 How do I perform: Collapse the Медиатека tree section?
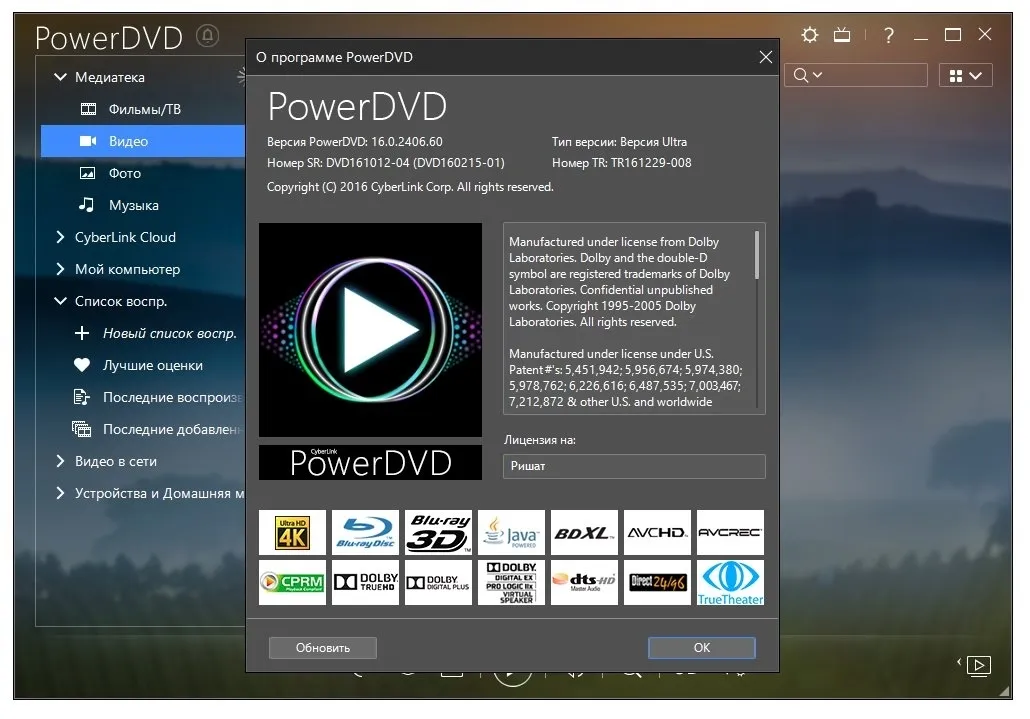60,77
